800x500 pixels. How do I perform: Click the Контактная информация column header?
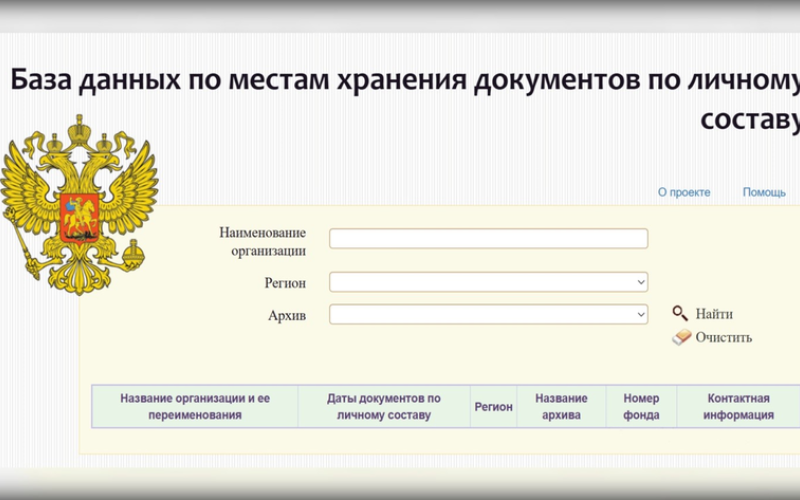point(738,407)
